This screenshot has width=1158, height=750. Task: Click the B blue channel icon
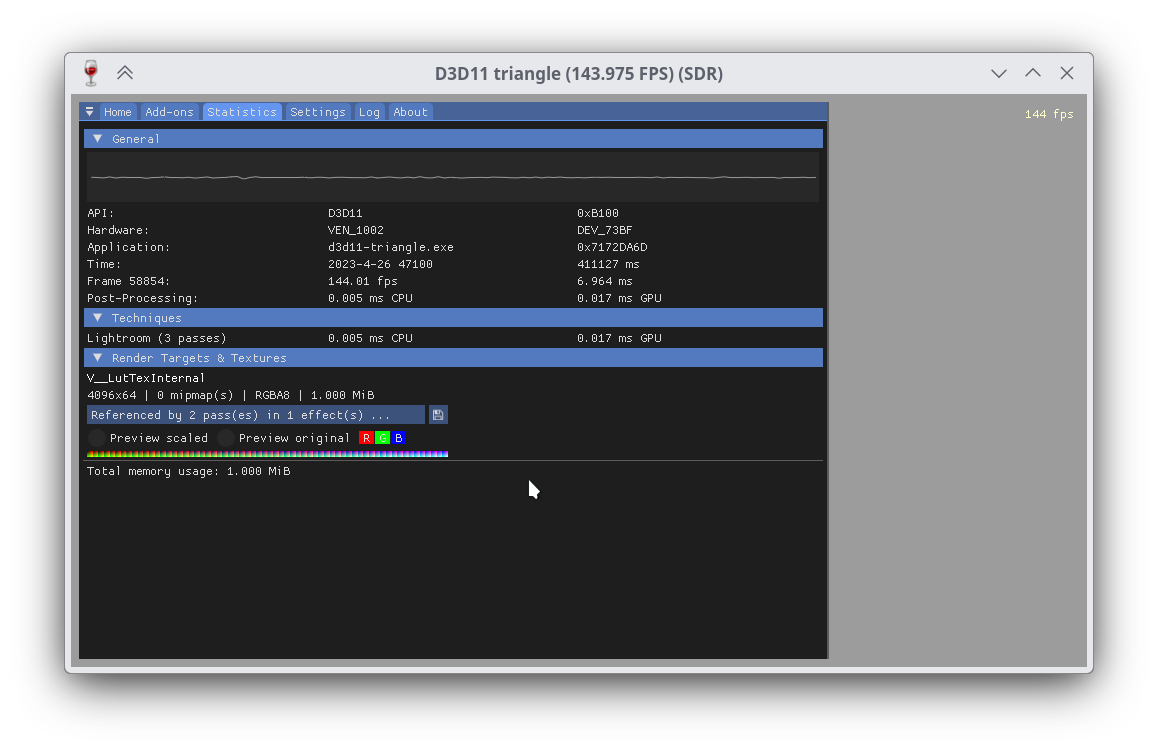(398, 437)
